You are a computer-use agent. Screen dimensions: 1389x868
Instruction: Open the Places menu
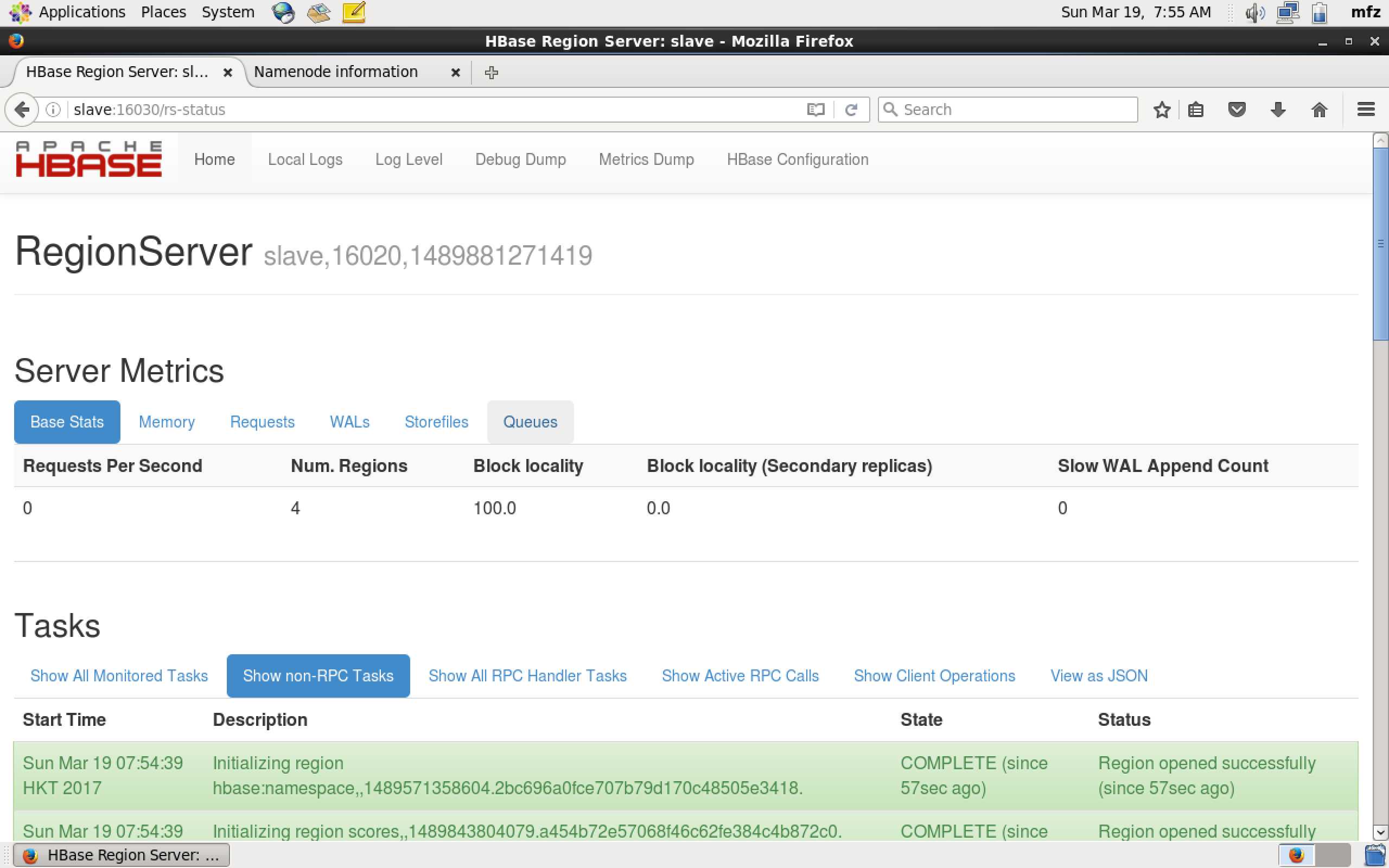(163, 12)
